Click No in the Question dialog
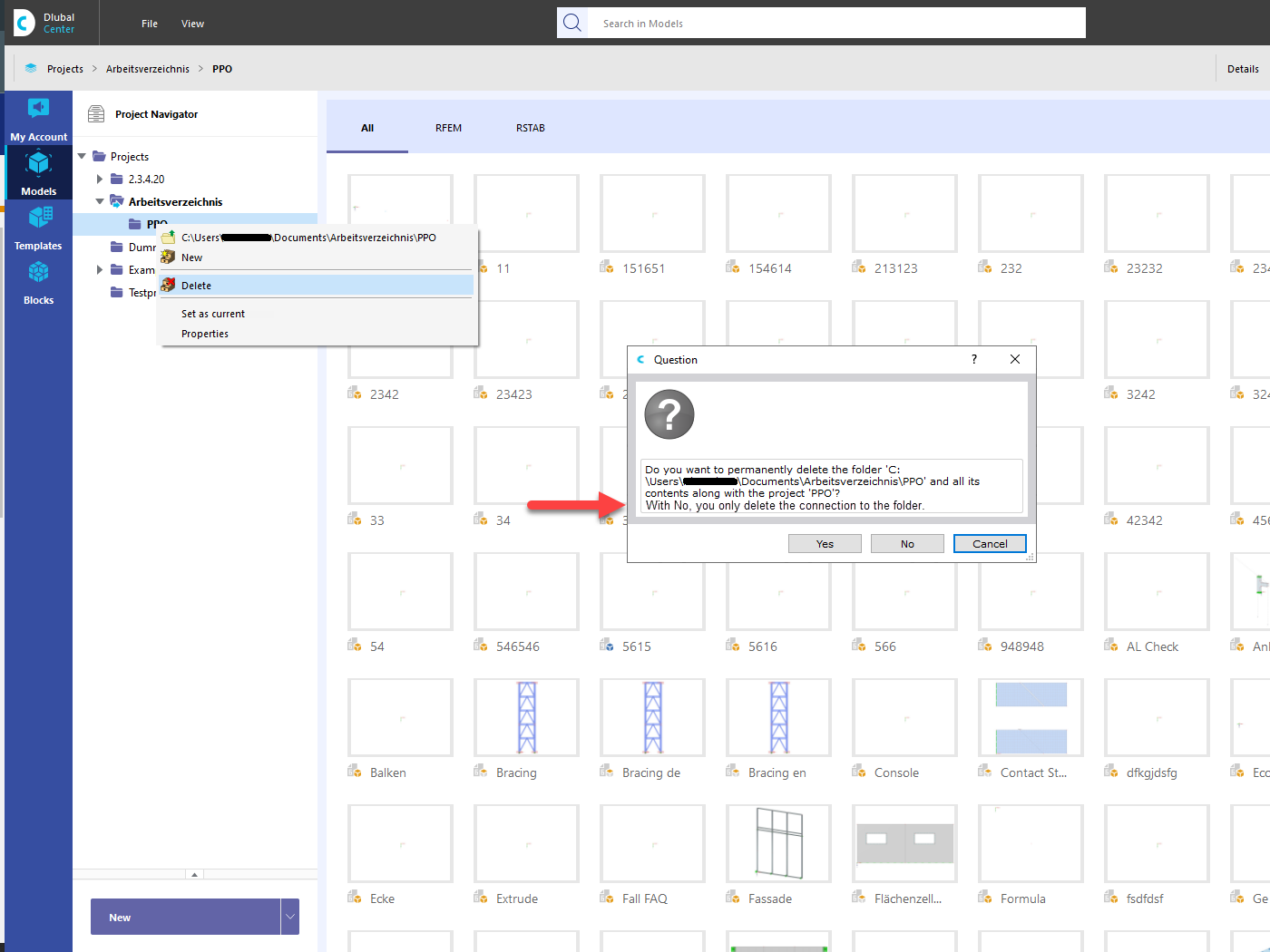The height and width of the screenshot is (952, 1270). (x=907, y=544)
